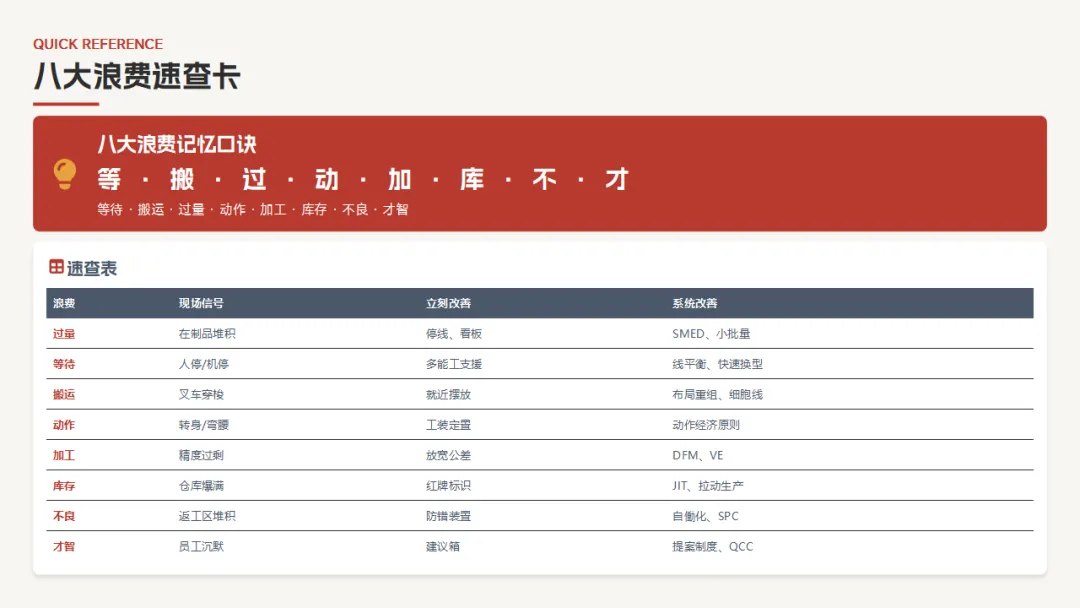This screenshot has width=1080, height=608.
Task: Select the 等待 row label in the table
Action: point(64,364)
